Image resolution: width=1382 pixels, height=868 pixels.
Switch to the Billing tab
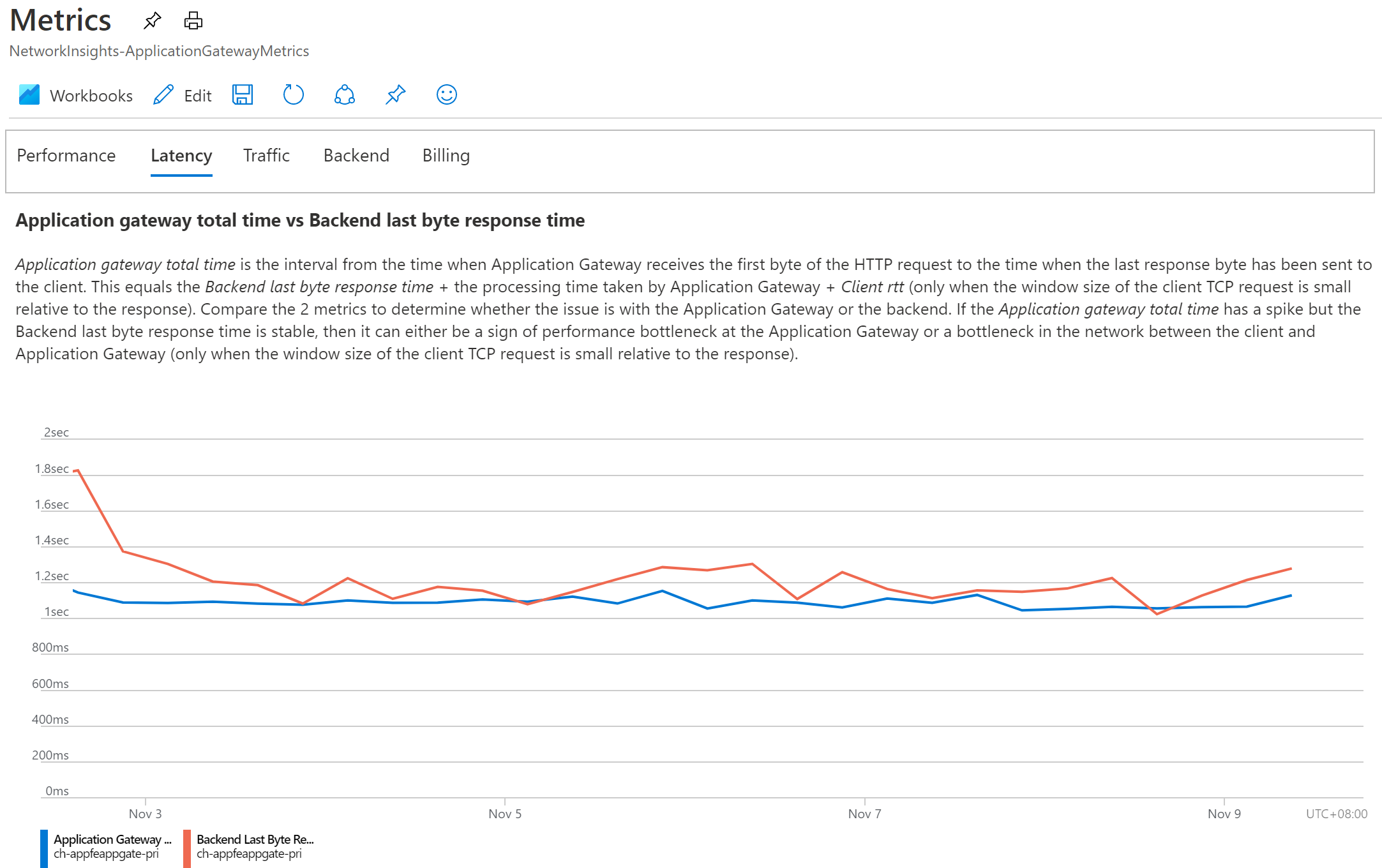coord(446,156)
